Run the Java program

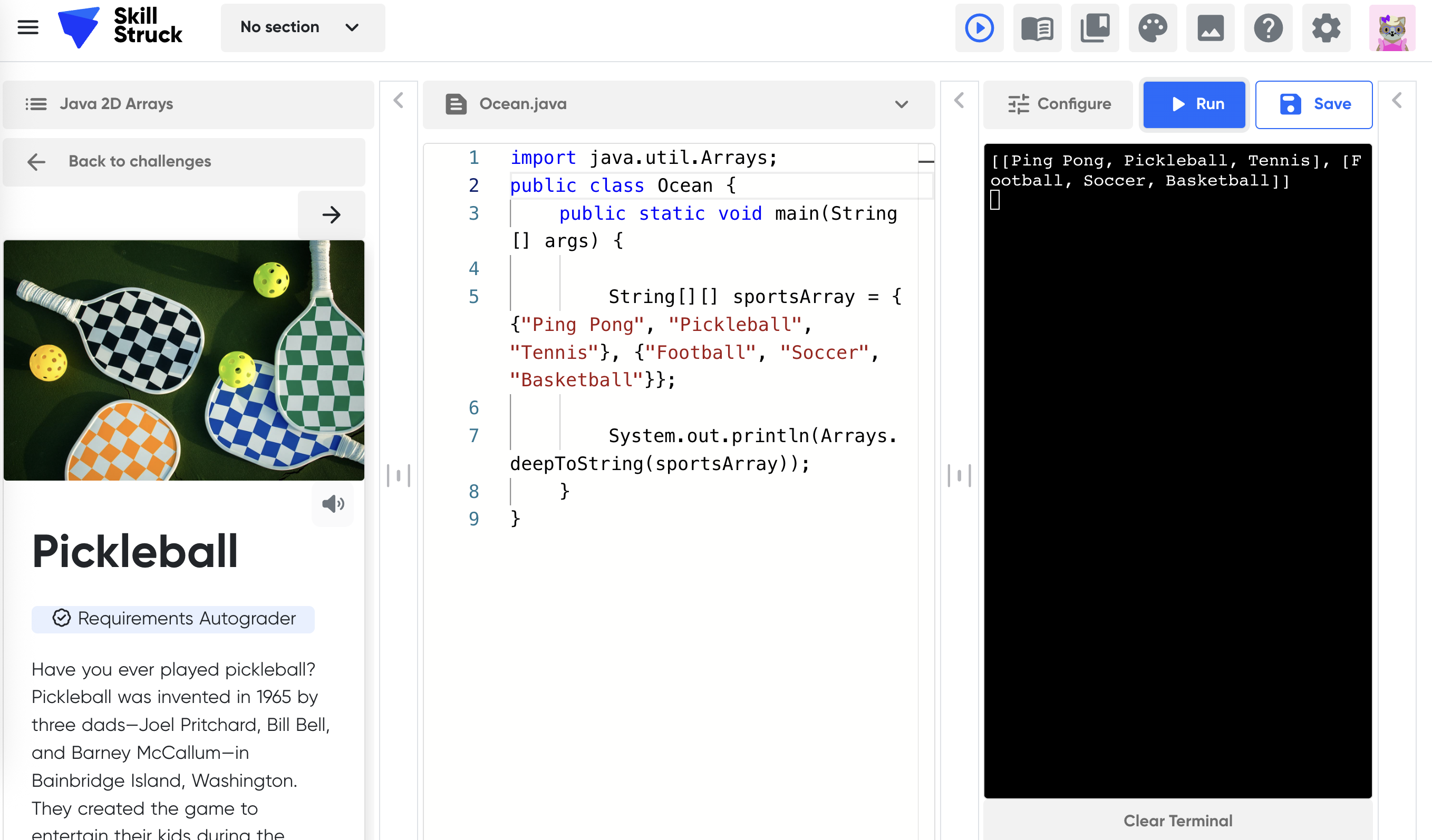click(1194, 104)
